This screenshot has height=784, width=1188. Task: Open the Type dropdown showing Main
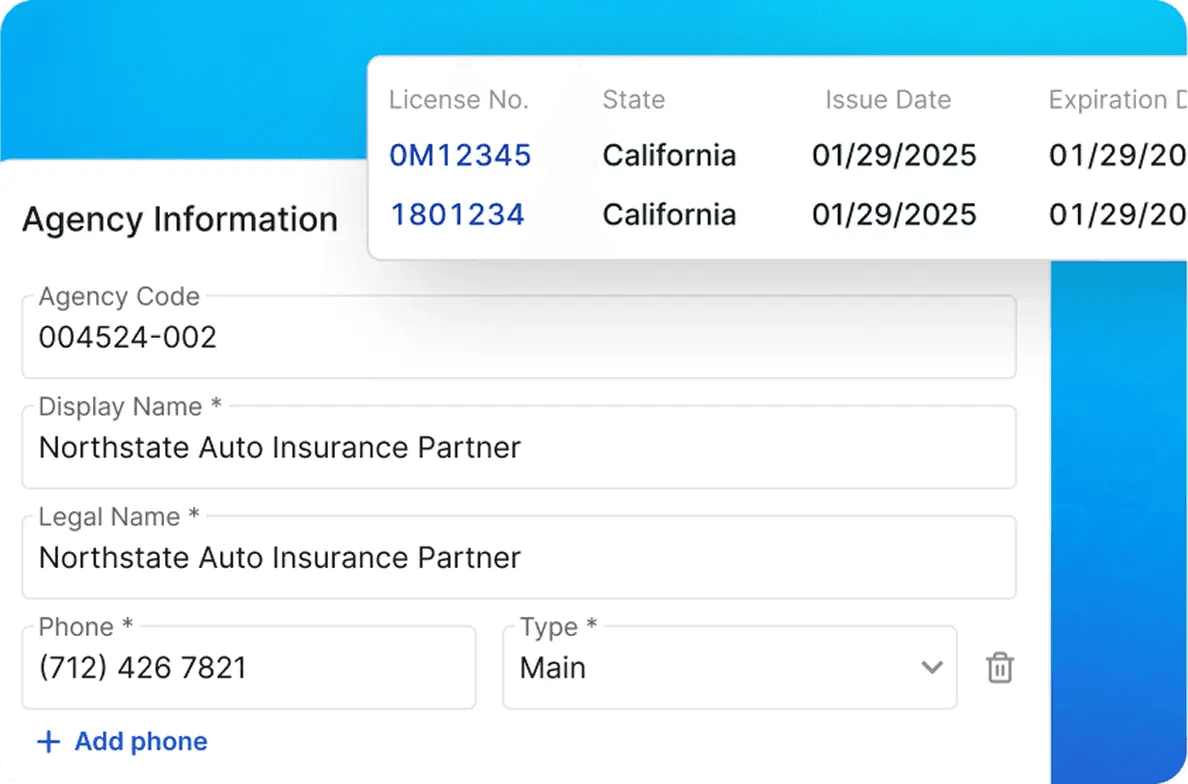coord(729,667)
